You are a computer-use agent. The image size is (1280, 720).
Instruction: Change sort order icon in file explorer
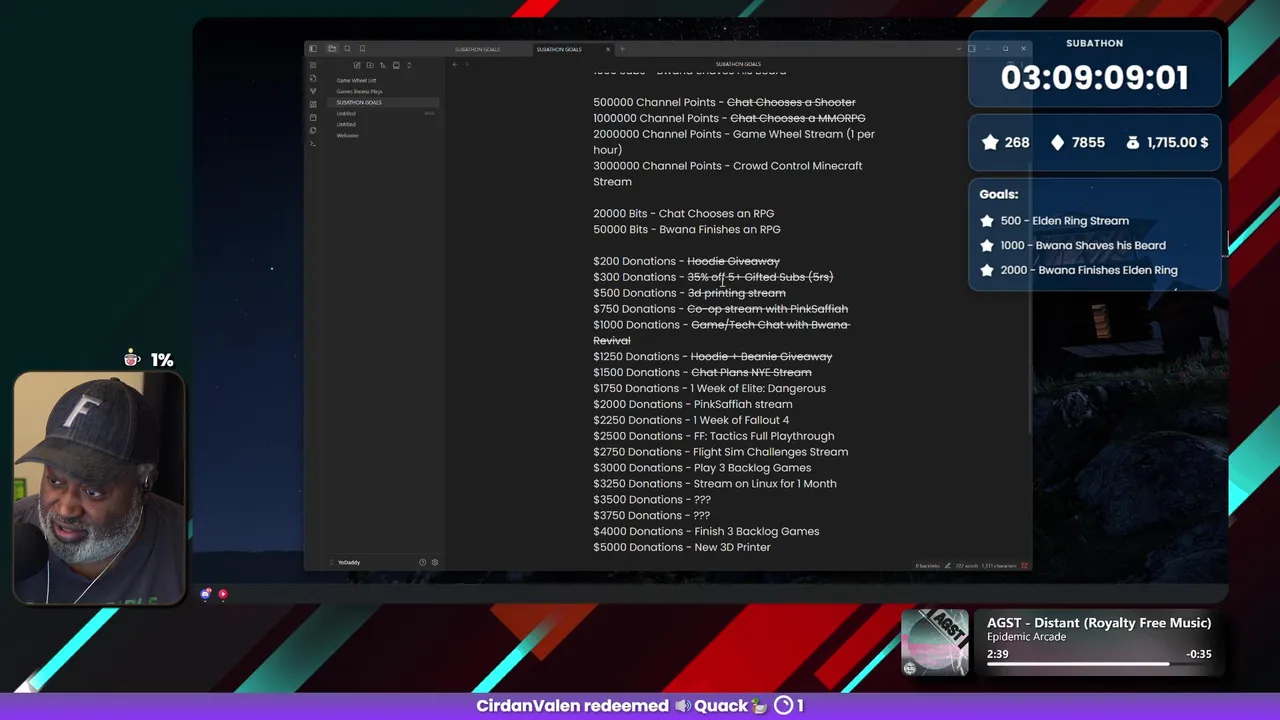tap(383, 65)
